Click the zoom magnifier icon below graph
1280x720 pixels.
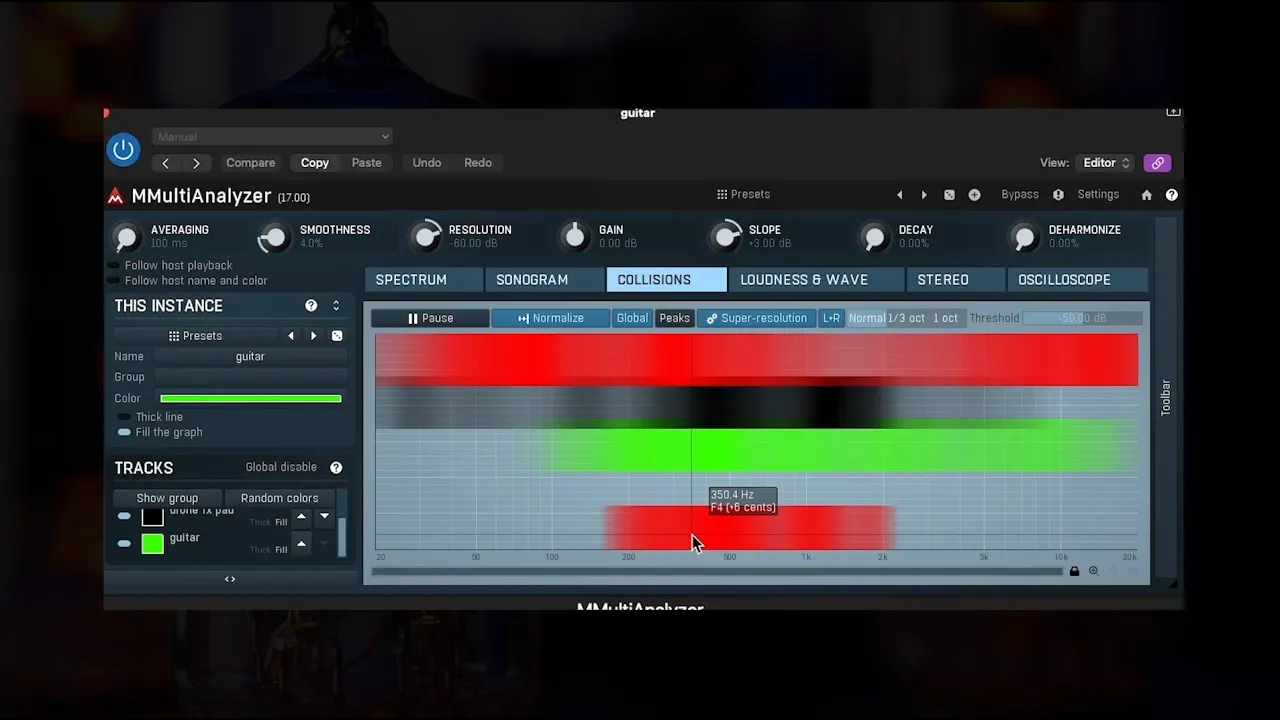point(1094,571)
